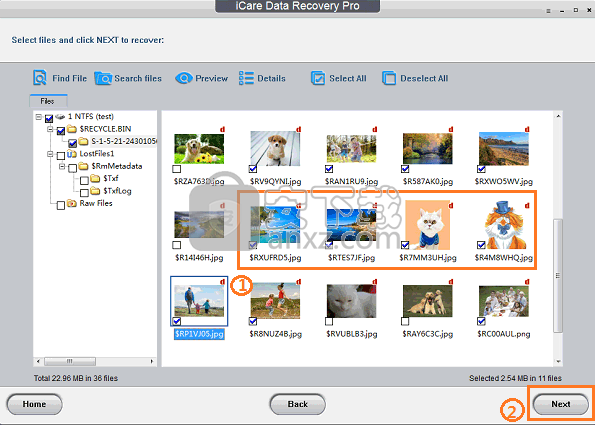Screen dimensions: 595x425
Task: Select the golden retriever thumbnail $RZA763D.jpg
Action: [199, 148]
